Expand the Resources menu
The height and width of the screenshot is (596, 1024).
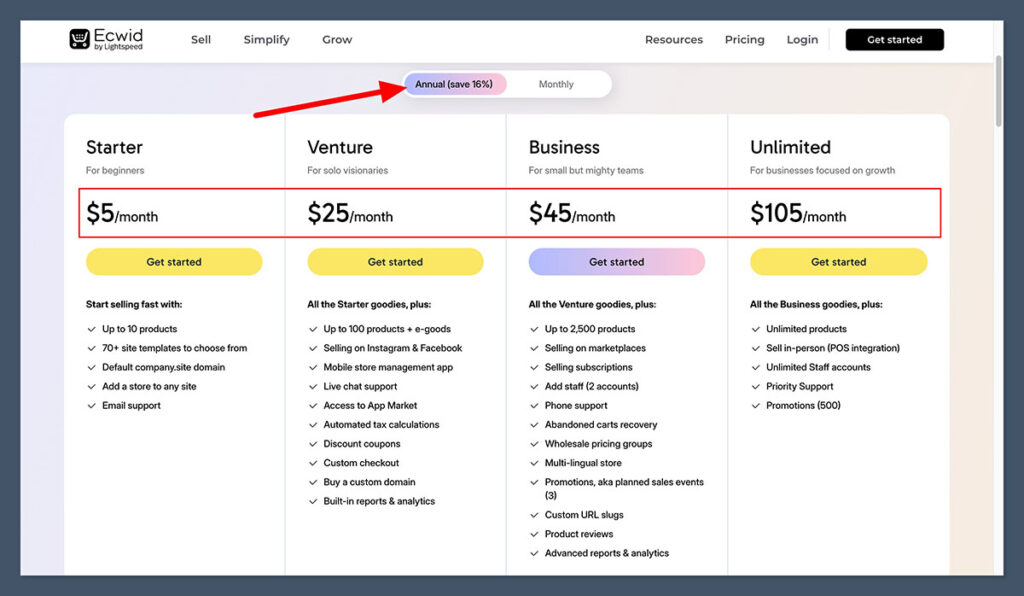click(673, 40)
